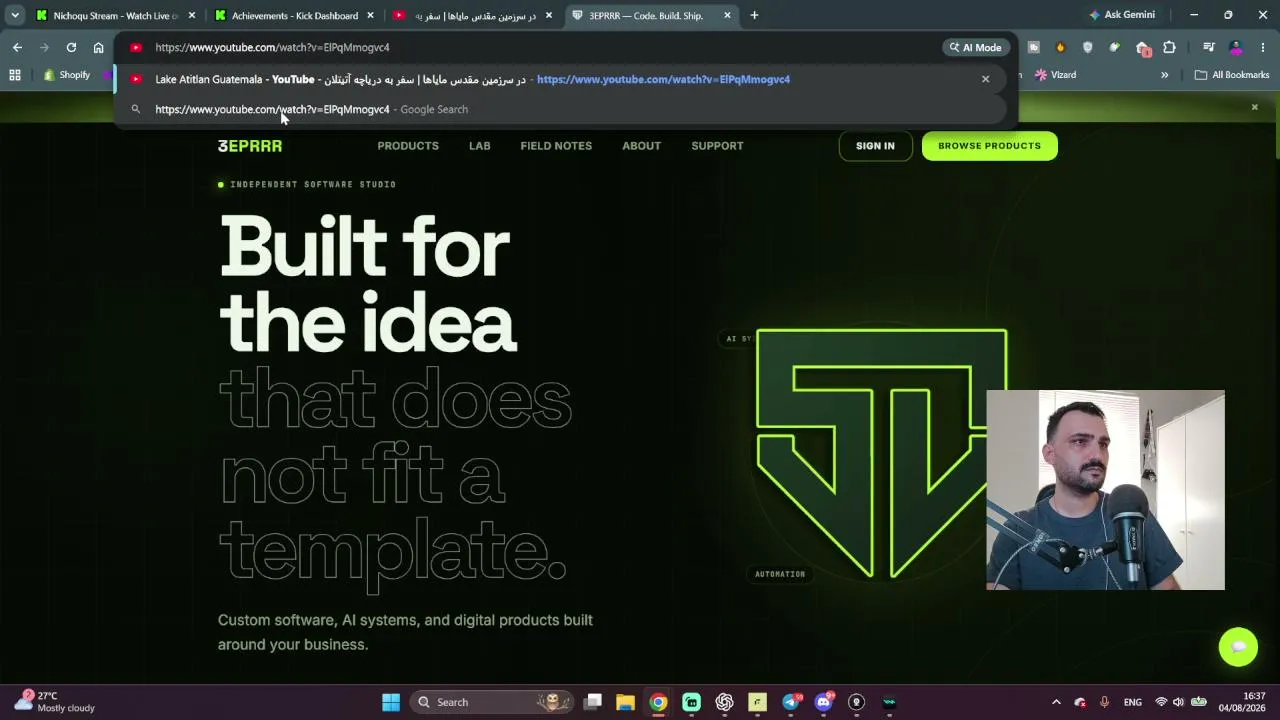This screenshot has height=720, width=1280.
Task: Open the circular app icon after Discord on taskbar
Action: coord(856,702)
